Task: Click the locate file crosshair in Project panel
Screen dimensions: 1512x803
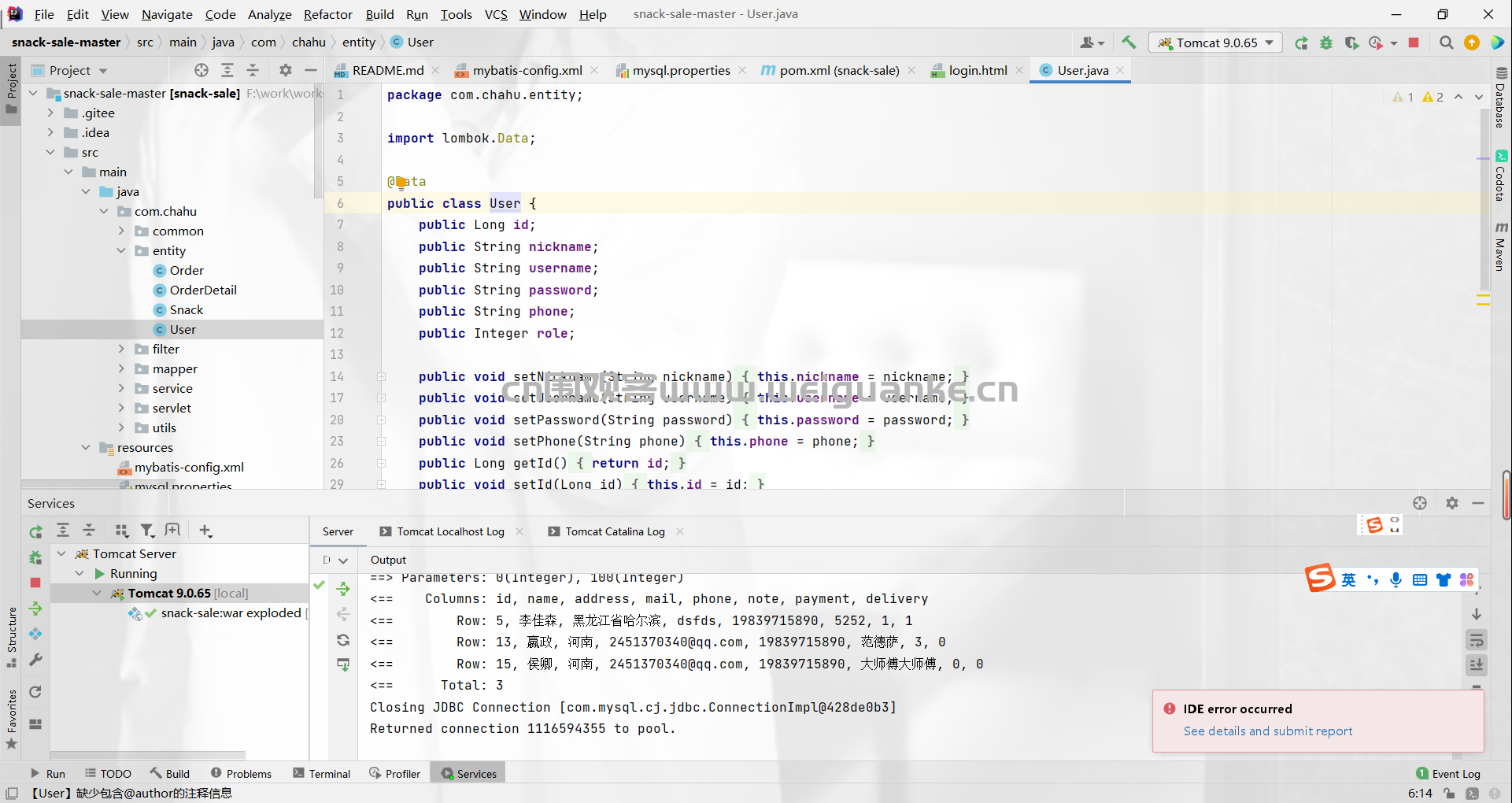Action: tap(201, 70)
